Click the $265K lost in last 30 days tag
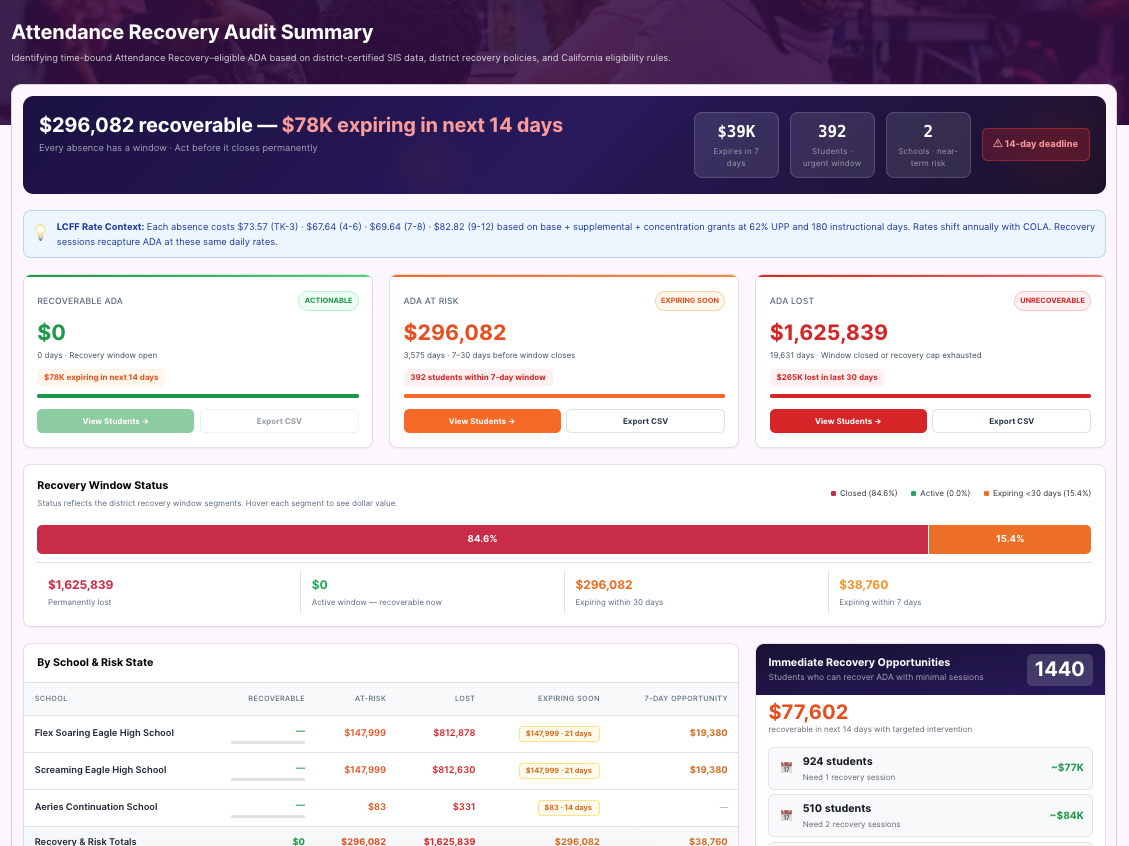Viewport: 1129px width, 846px height. [827, 377]
